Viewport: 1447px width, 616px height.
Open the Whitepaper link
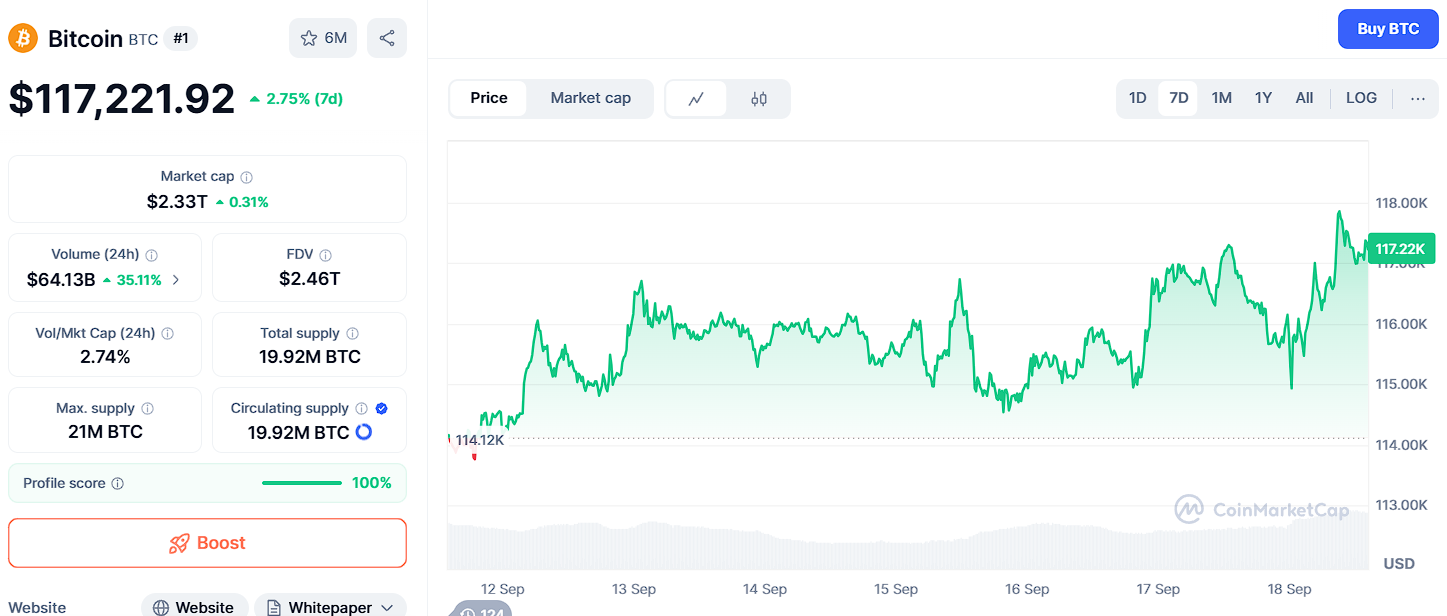tap(330, 607)
